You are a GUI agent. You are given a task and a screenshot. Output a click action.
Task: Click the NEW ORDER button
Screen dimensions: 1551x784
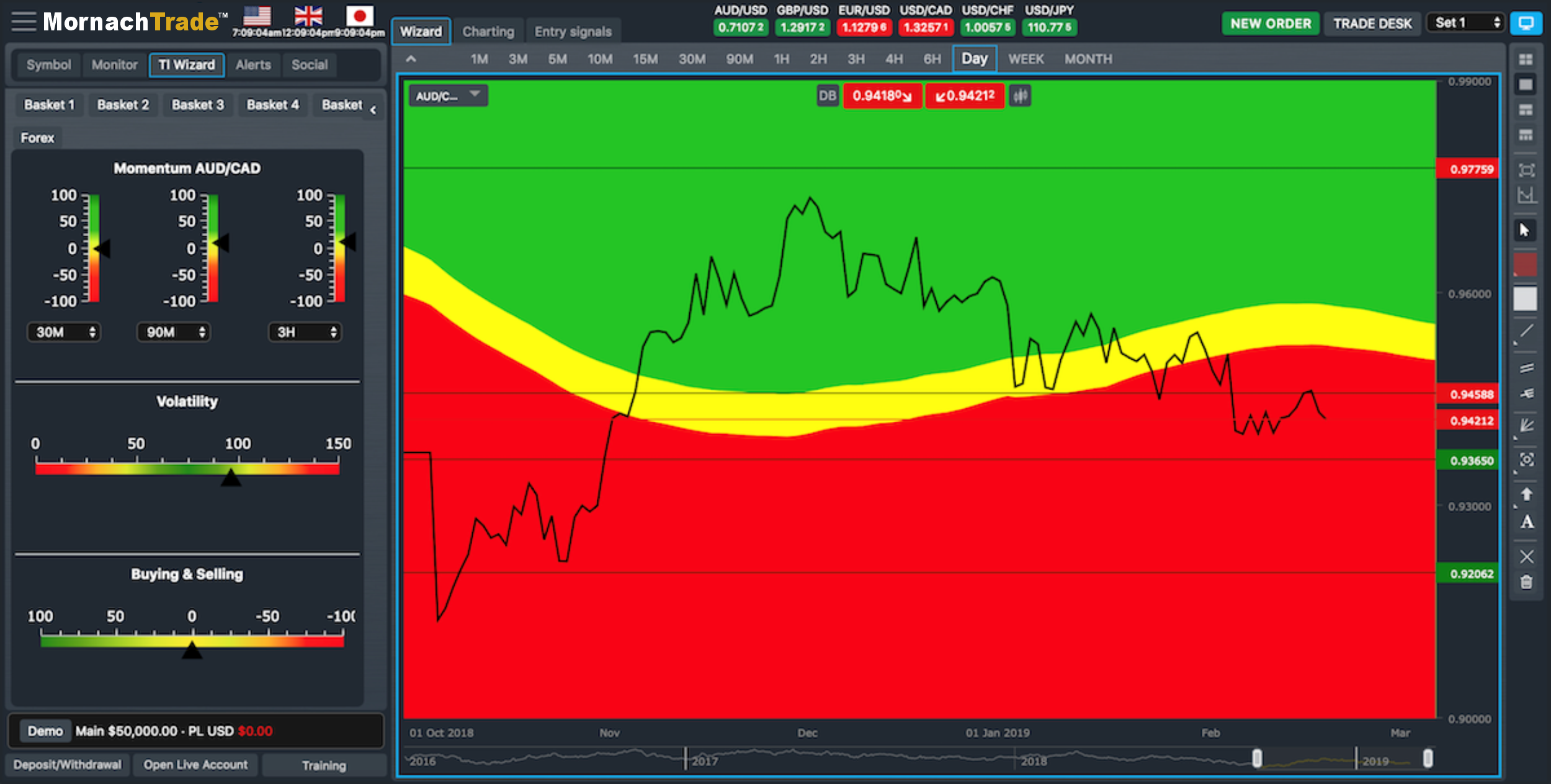pyautogui.click(x=1271, y=24)
